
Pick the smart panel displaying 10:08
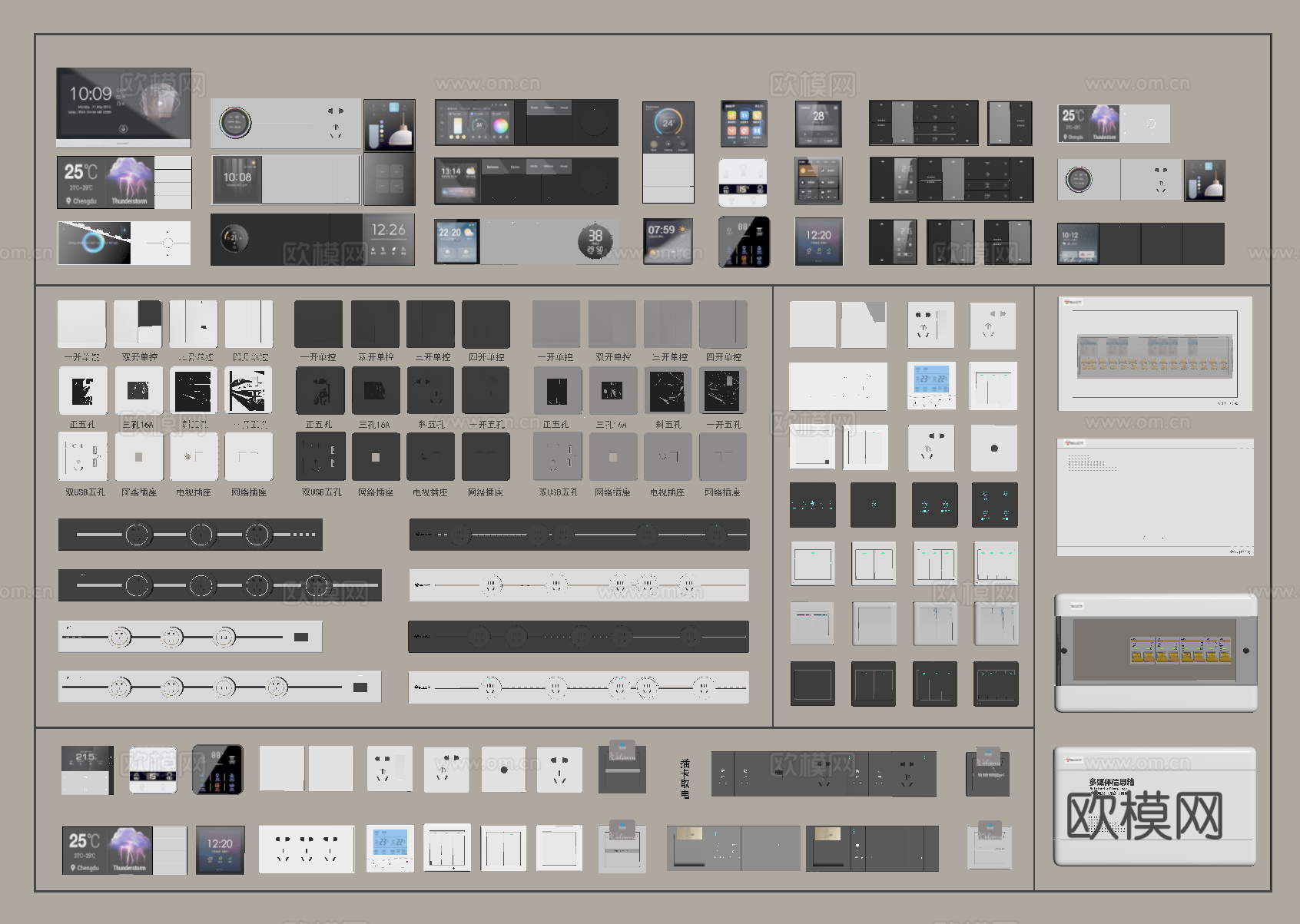(x=285, y=180)
